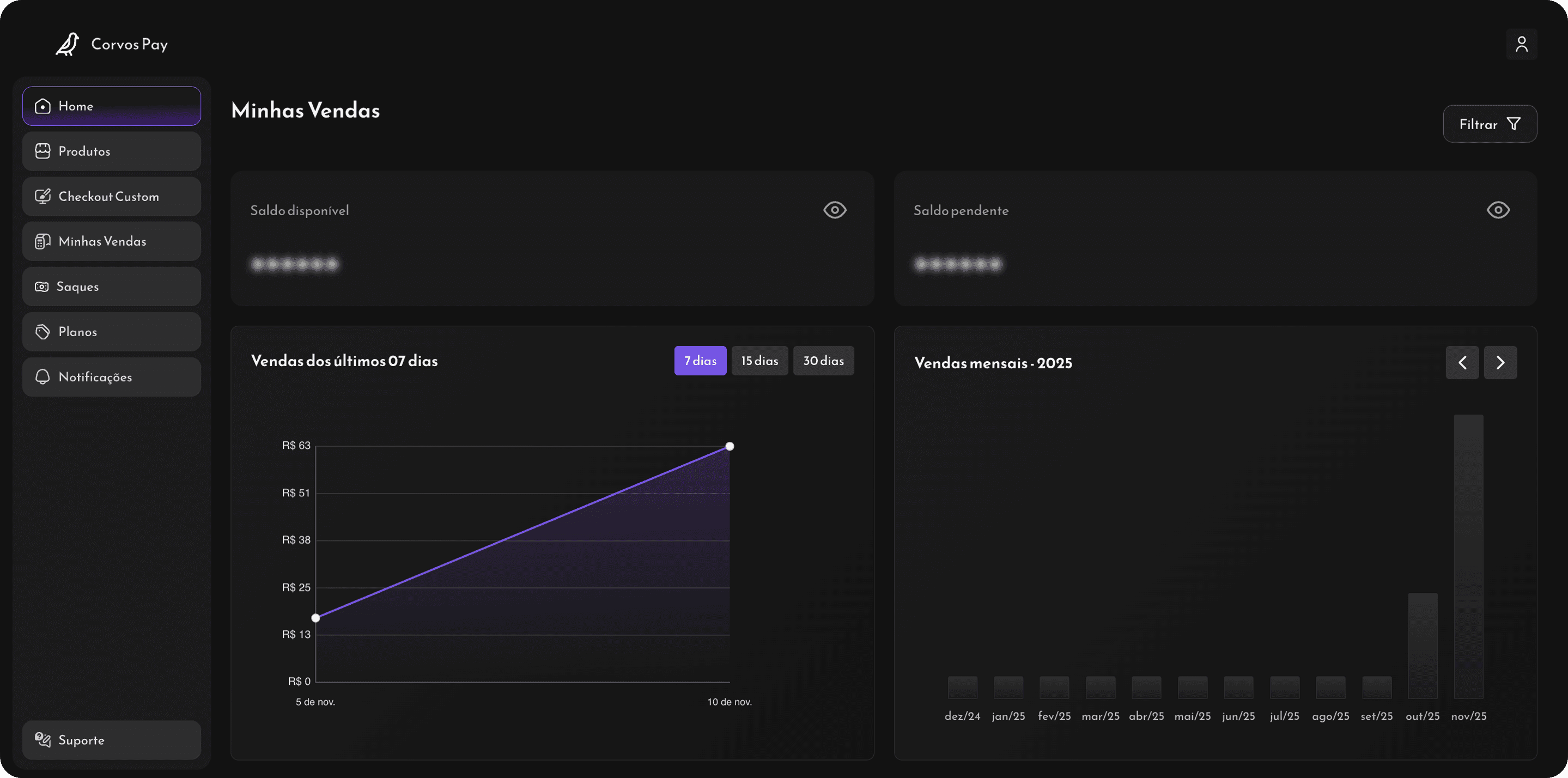
Task: Click the 'fev/25' month label
Action: point(1054,716)
